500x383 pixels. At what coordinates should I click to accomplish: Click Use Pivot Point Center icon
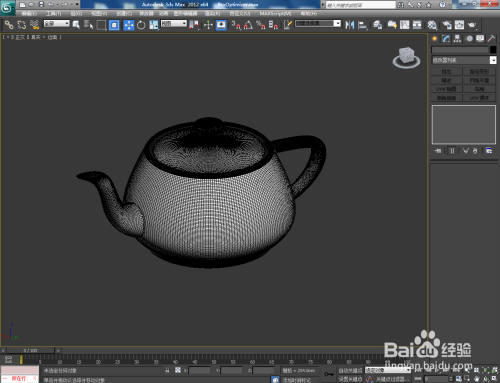pos(194,25)
